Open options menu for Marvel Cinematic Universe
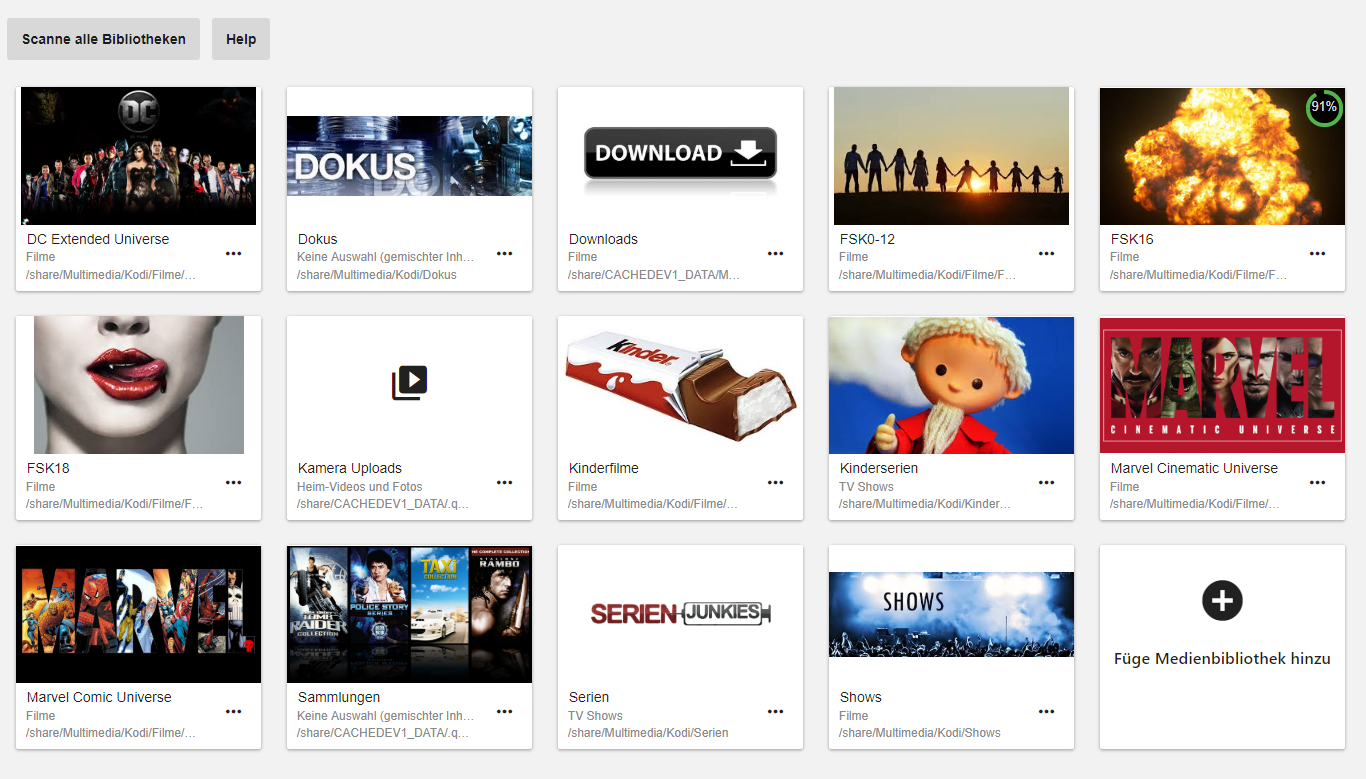1366x779 pixels. pos(1317,483)
